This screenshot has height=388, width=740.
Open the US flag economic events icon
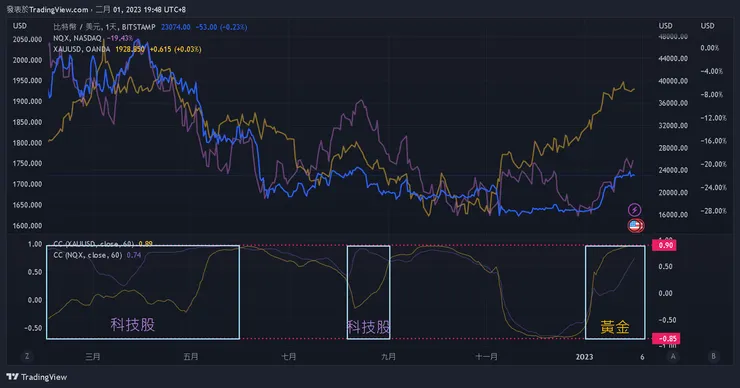(x=635, y=226)
